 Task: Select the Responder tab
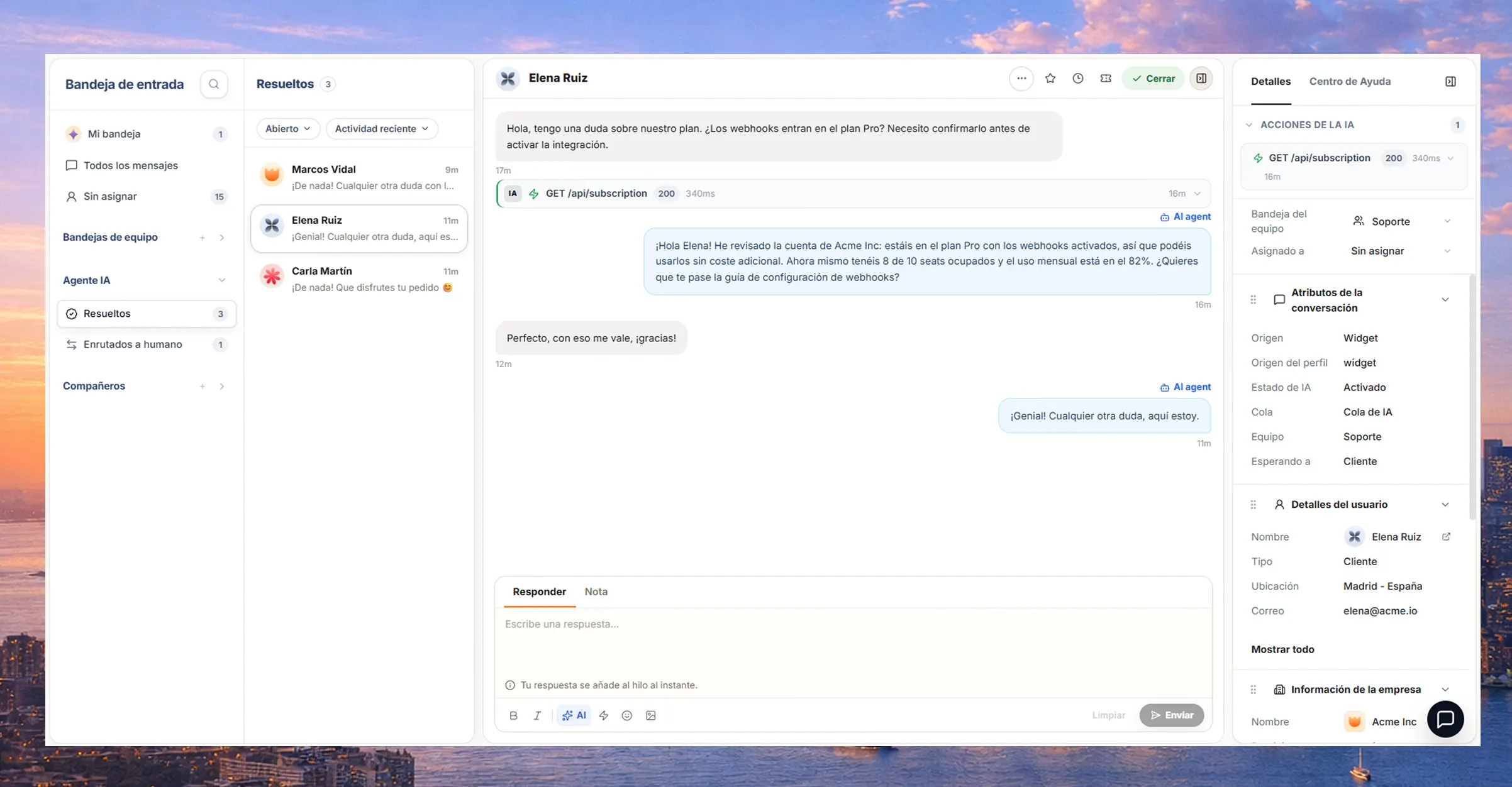539,592
